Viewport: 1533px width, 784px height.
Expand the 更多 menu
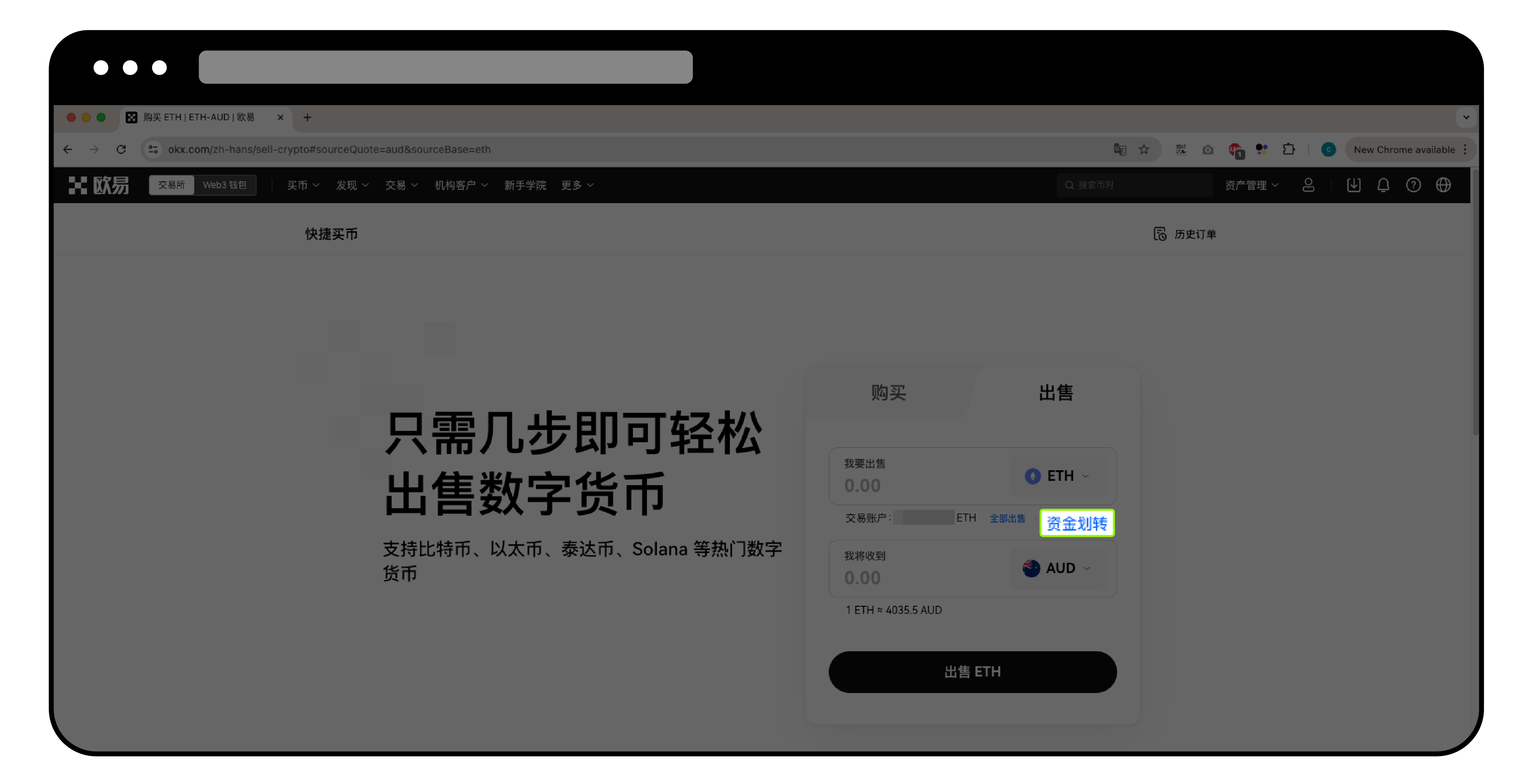coord(577,186)
